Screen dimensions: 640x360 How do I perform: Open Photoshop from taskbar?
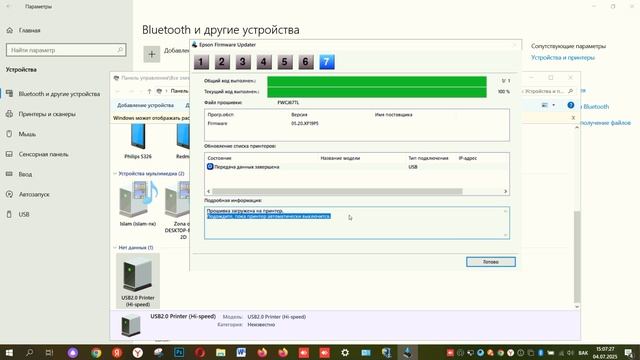[x=179, y=353]
